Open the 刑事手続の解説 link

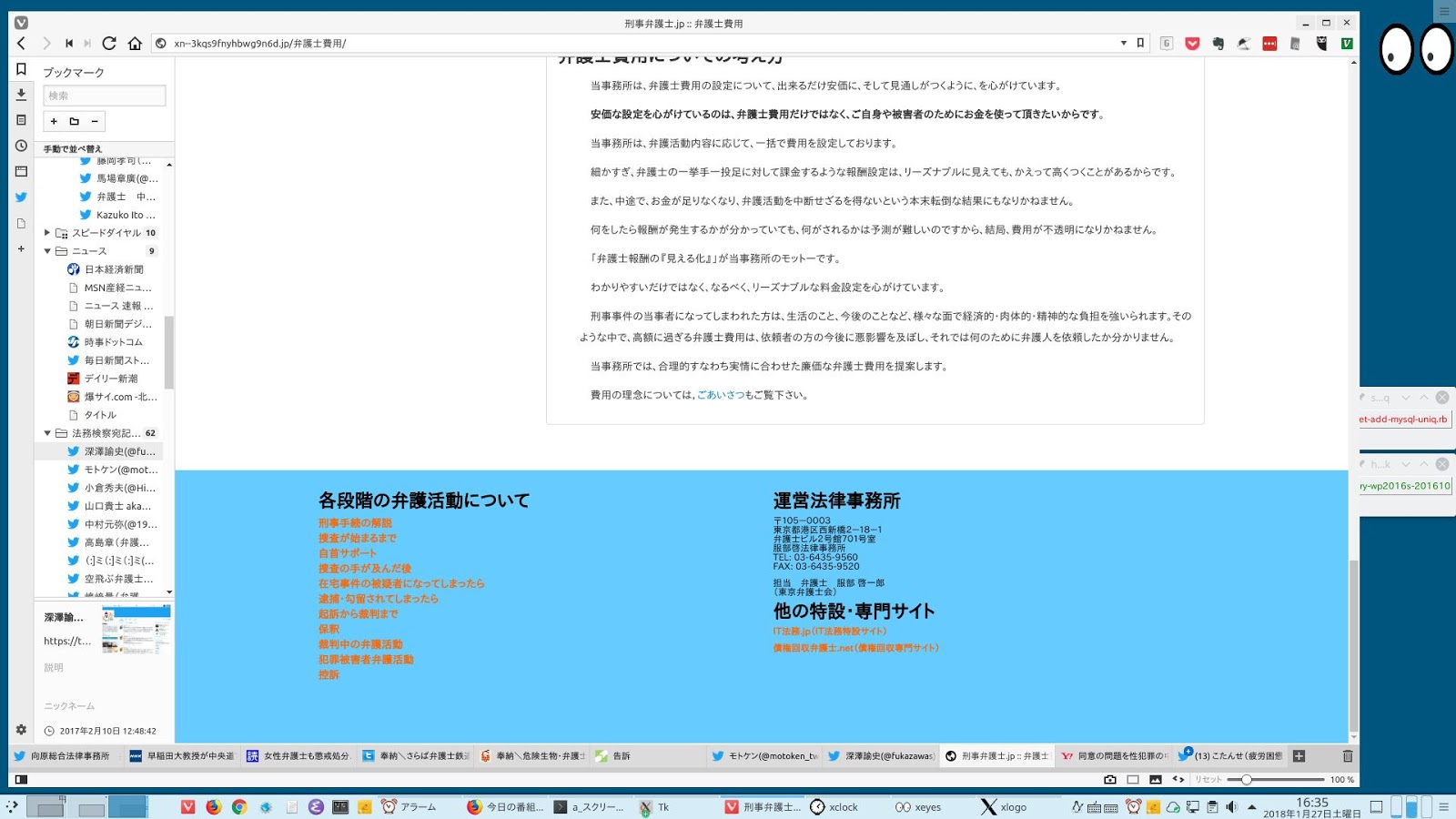[355, 523]
